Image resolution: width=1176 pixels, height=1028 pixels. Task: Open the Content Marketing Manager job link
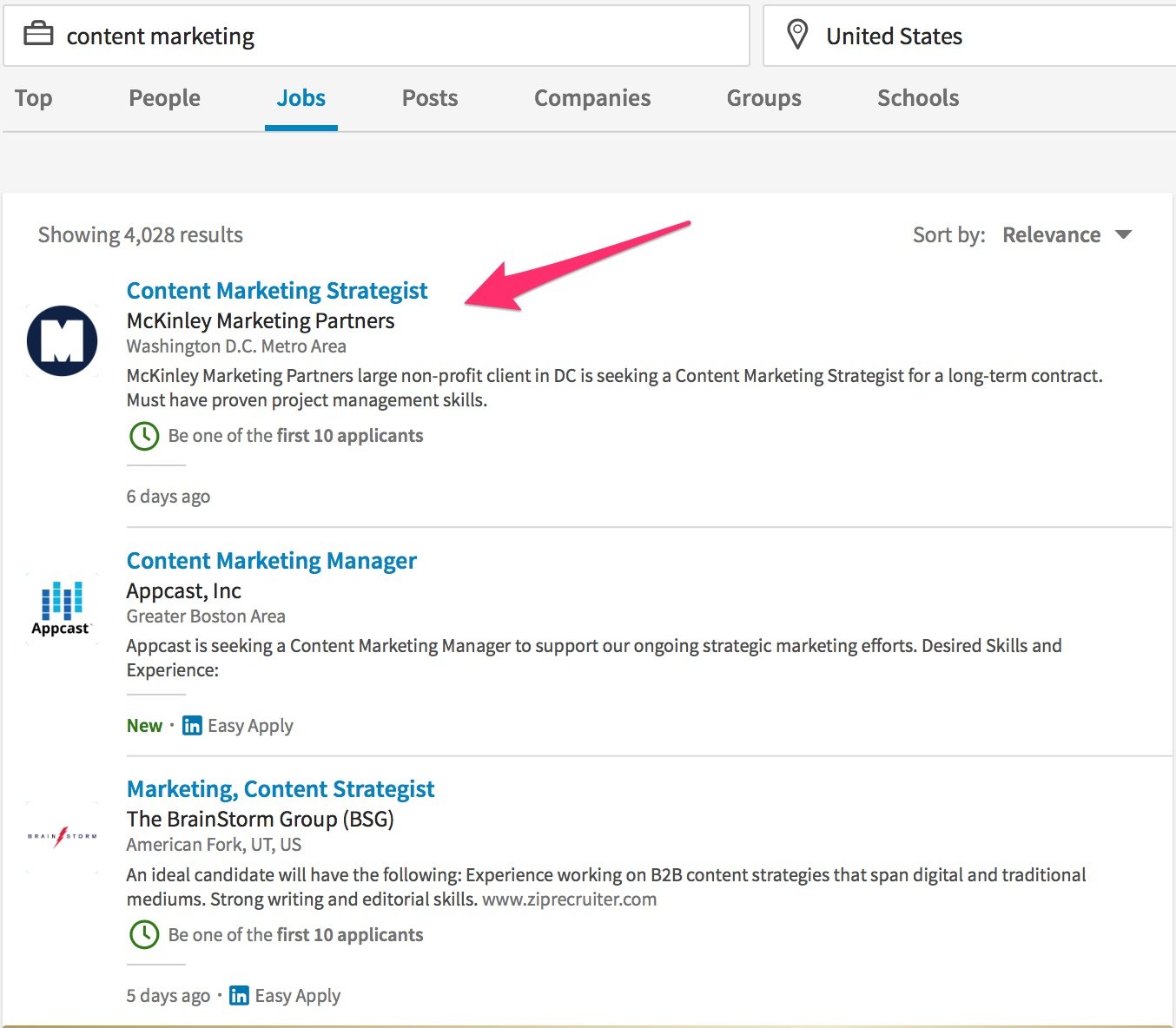pos(272,561)
